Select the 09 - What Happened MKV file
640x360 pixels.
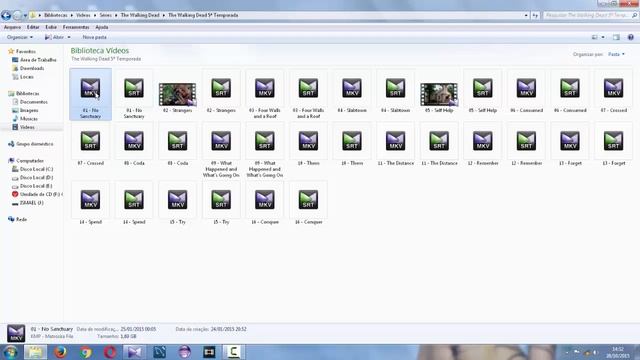[x=221, y=150]
